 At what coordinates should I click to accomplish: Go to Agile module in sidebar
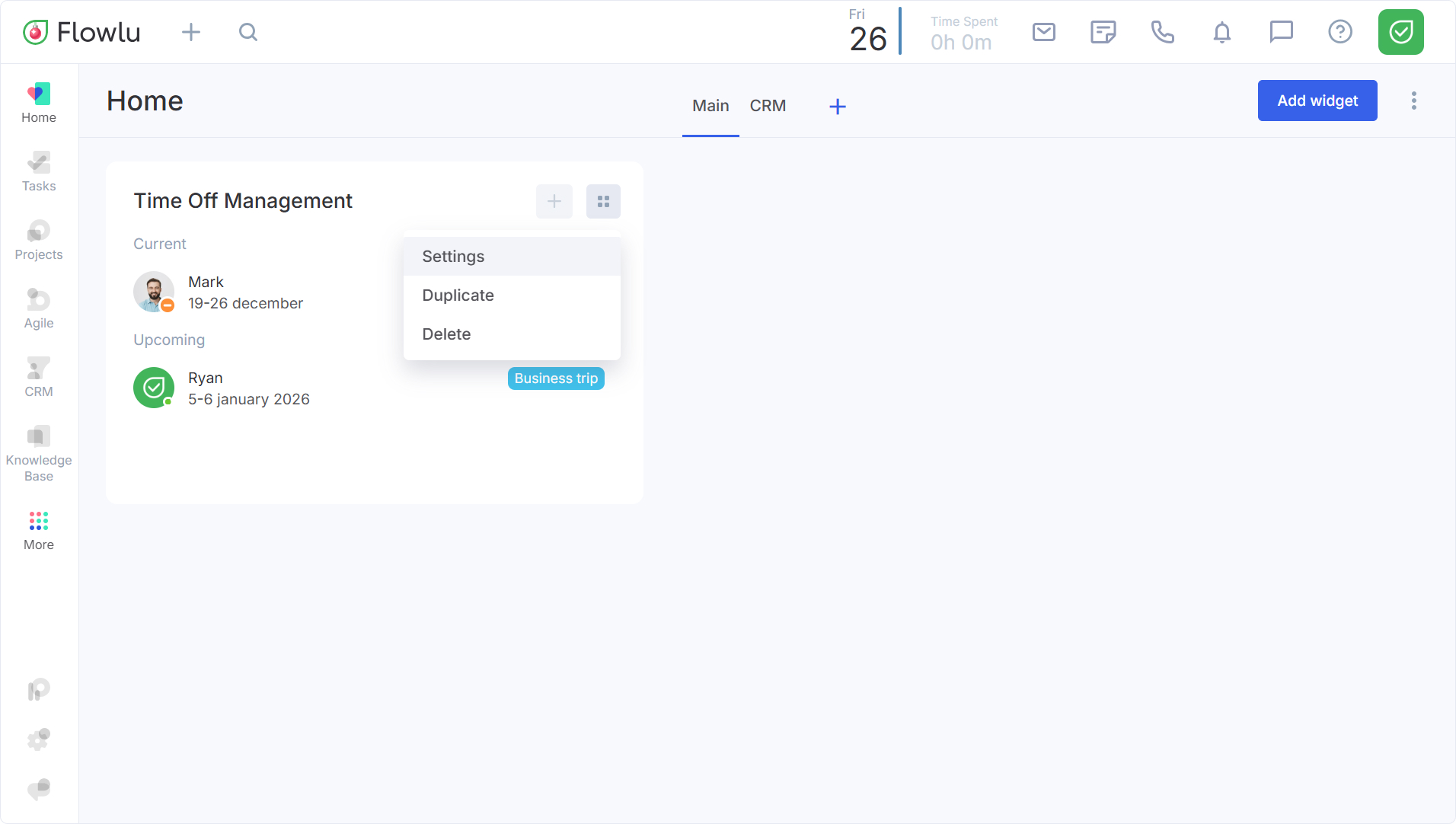tap(39, 309)
